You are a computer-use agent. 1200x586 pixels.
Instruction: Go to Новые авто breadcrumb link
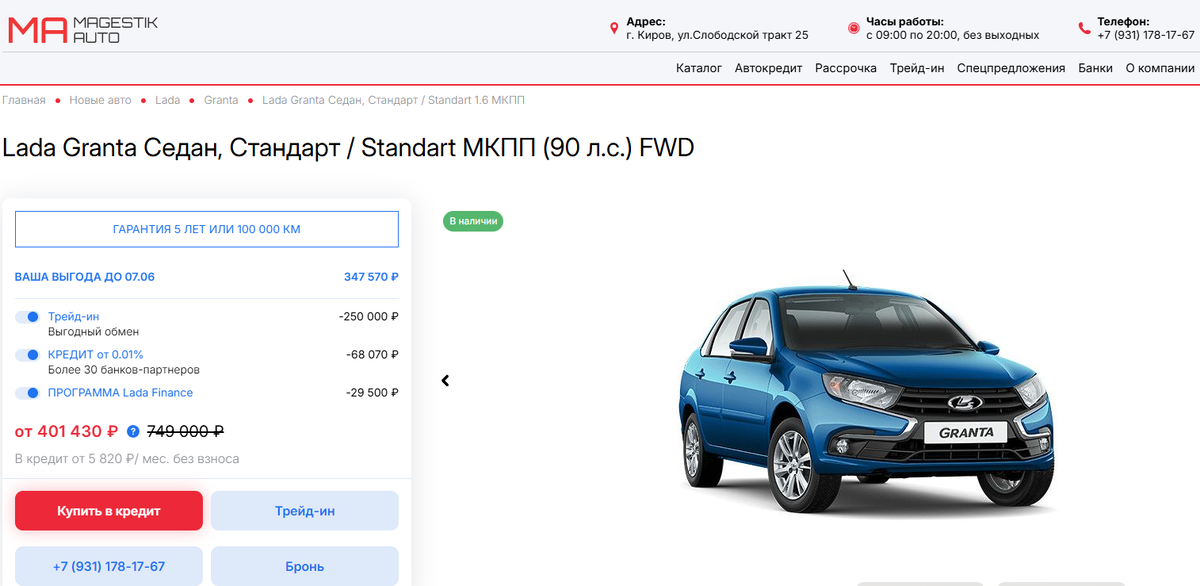[100, 100]
